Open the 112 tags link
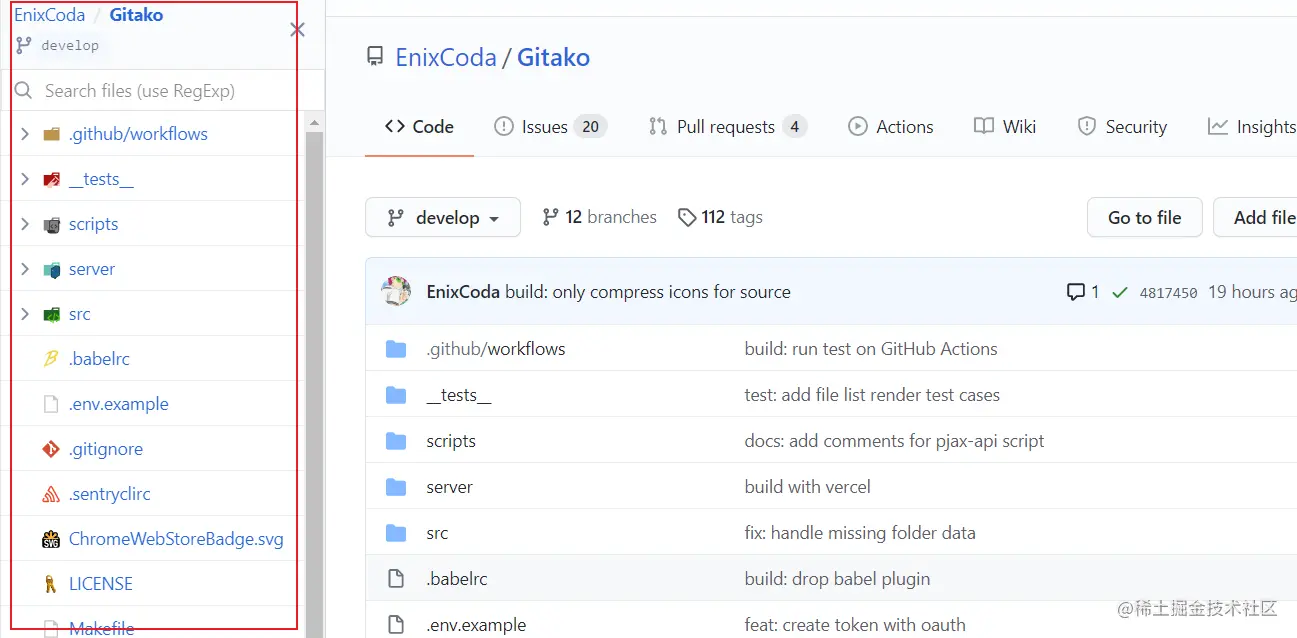This screenshot has width=1297, height=638. (x=720, y=217)
